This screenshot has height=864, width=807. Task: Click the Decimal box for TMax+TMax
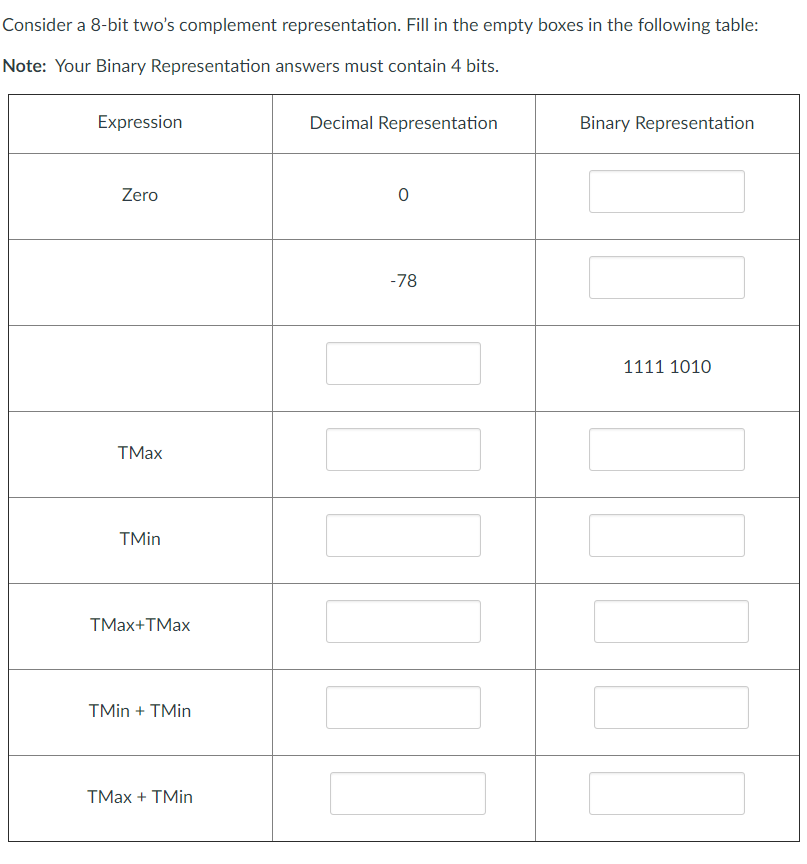[403, 621]
